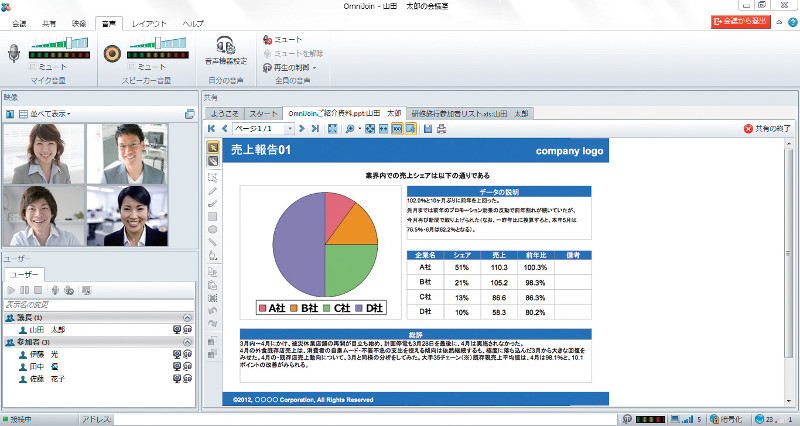Viewport: 800px width, 426px height.
Task: Go to the previous page
Action: [224, 129]
